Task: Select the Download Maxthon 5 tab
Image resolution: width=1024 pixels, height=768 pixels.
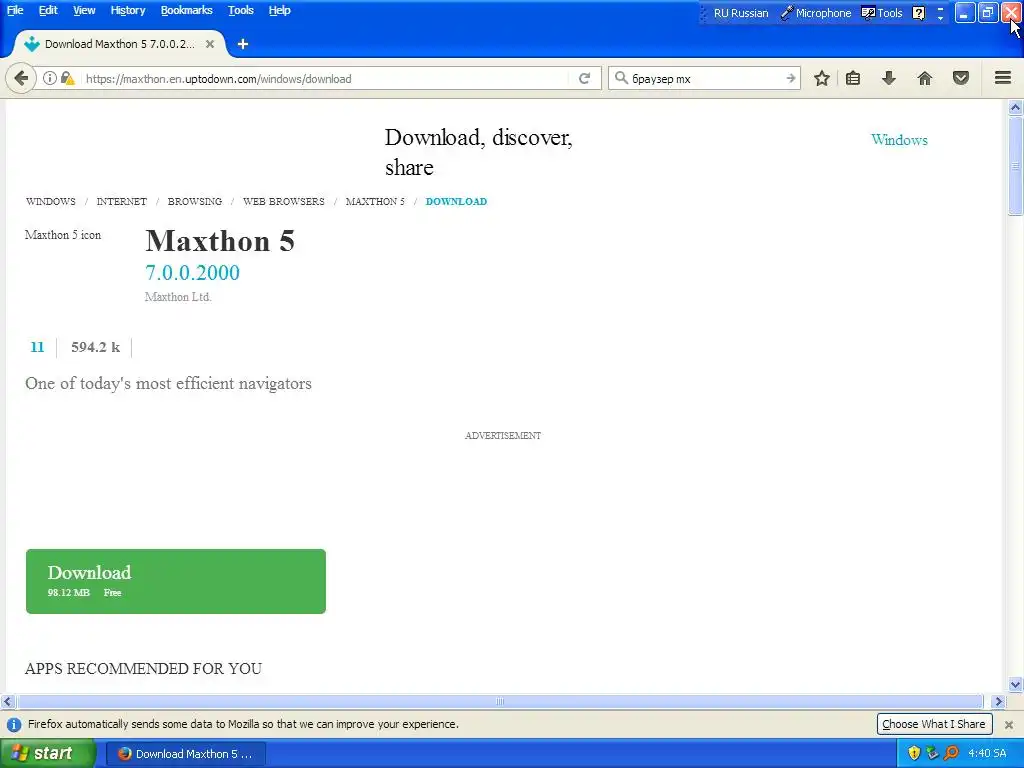Action: (119, 44)
